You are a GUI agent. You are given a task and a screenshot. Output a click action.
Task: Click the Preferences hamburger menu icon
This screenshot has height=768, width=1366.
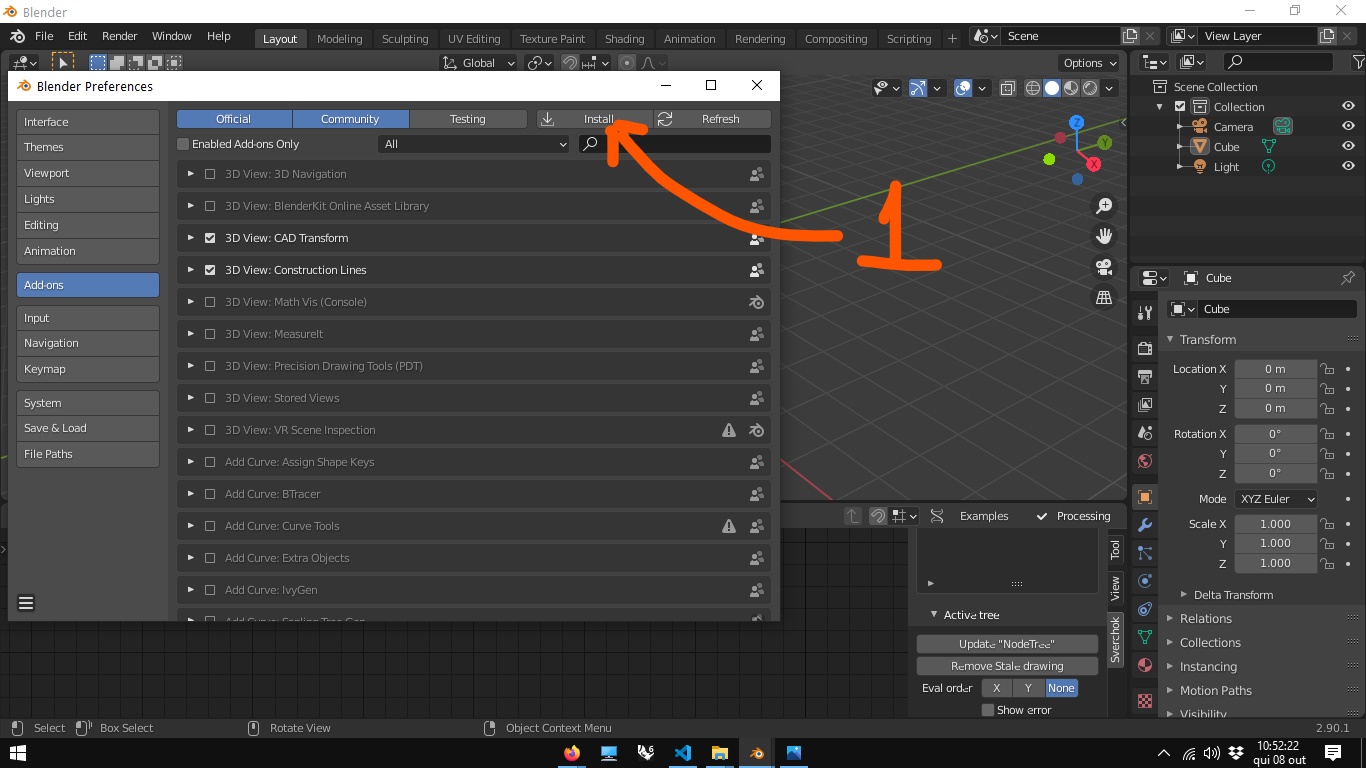pyautogui.click(x=26, y=603)
